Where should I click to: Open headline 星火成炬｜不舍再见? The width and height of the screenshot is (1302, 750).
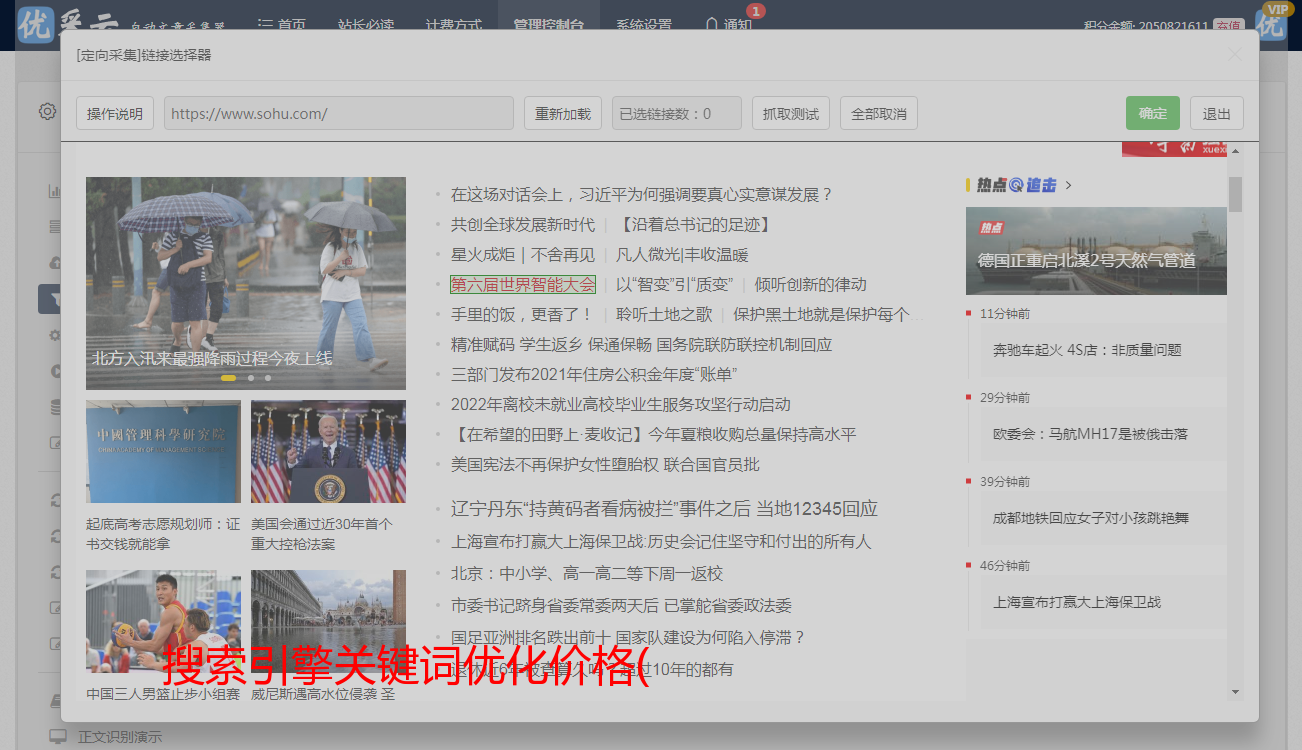coord(523,254)
